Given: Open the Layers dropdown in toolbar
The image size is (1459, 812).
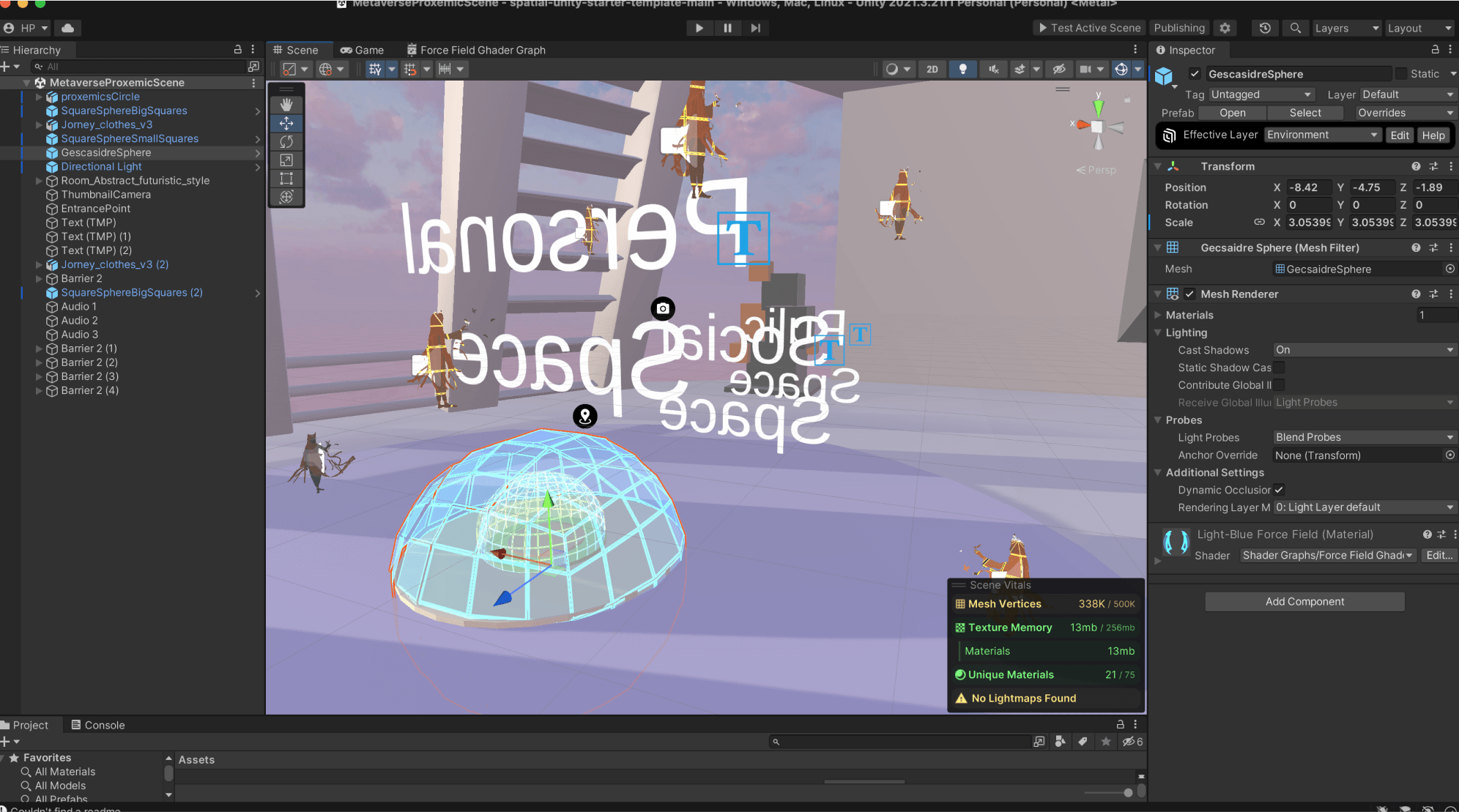Looking at the screenshot, I should point(1346,28).
